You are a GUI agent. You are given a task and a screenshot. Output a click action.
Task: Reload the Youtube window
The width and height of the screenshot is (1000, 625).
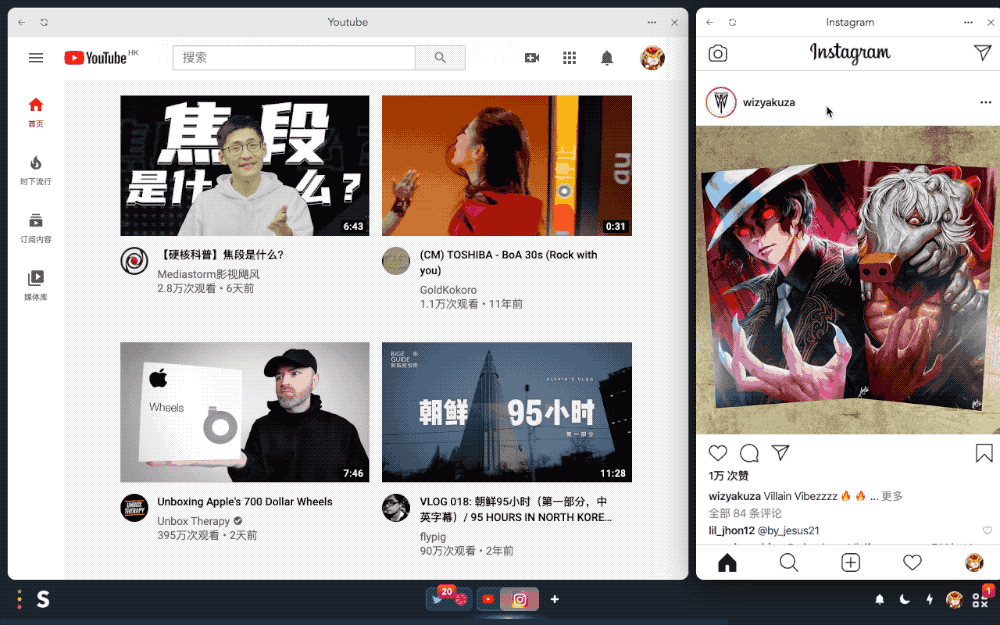44,22
